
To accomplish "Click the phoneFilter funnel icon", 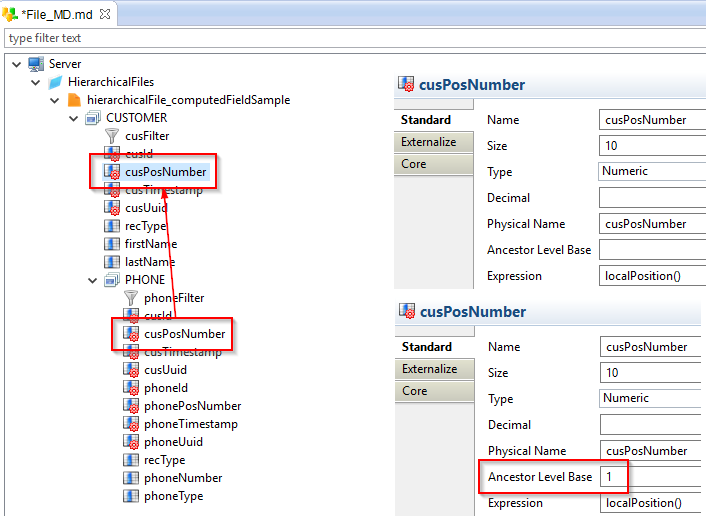I will tap(131, 298).
